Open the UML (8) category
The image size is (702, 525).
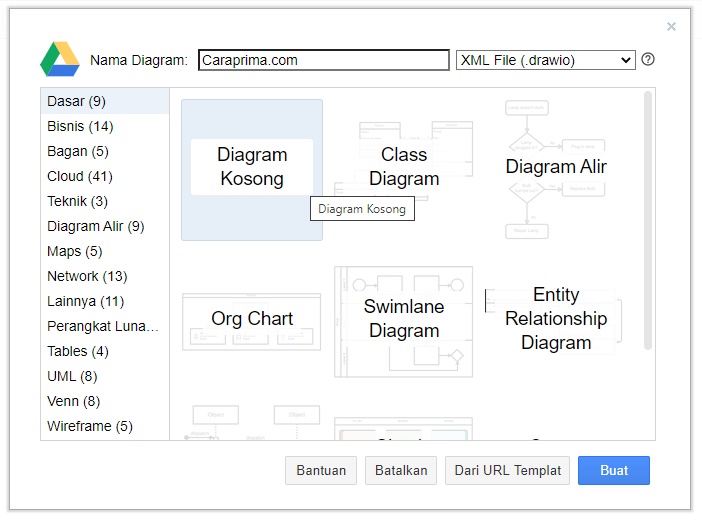(72, 376)
